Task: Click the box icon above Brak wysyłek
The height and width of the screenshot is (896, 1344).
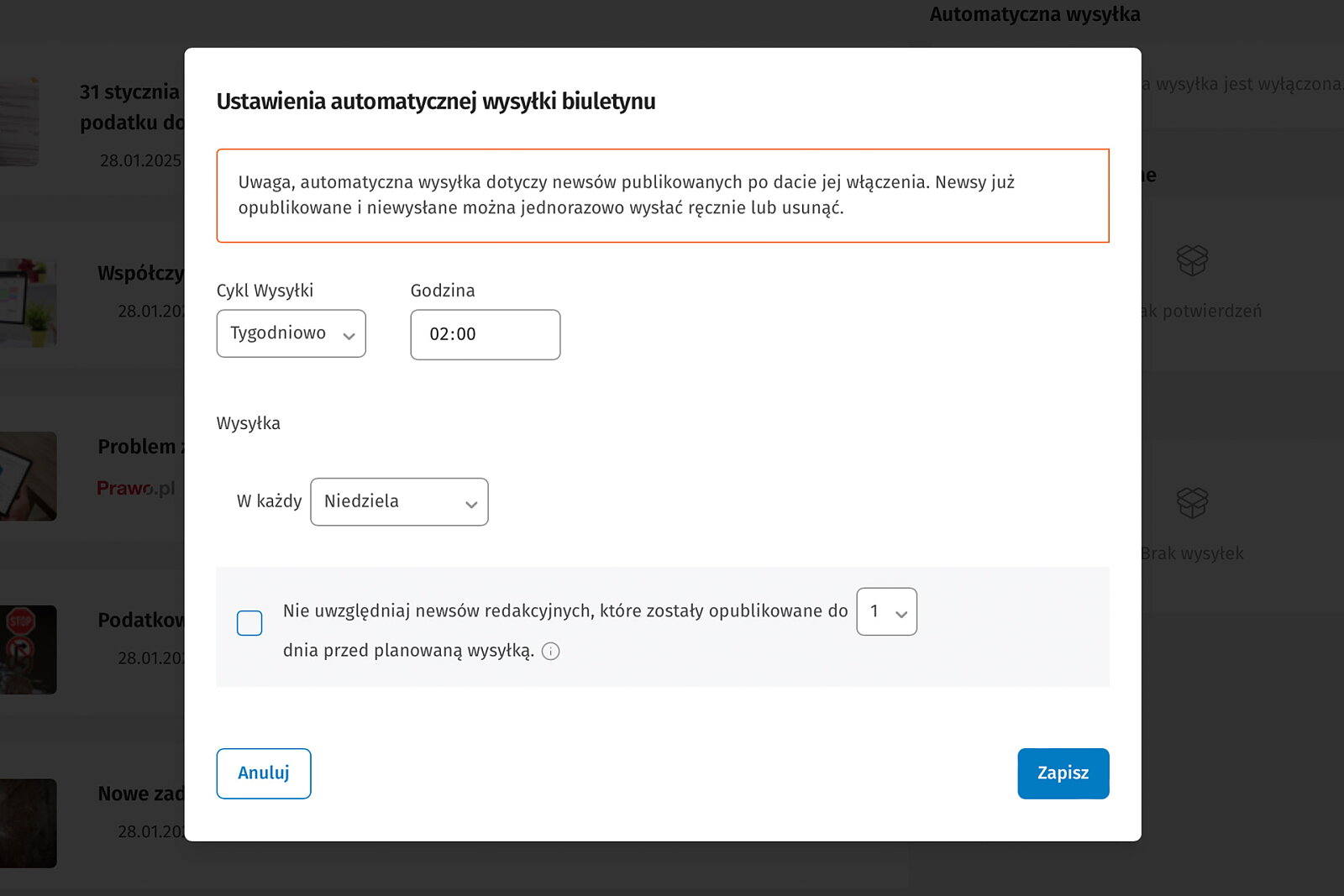Action: [1192, 503]
